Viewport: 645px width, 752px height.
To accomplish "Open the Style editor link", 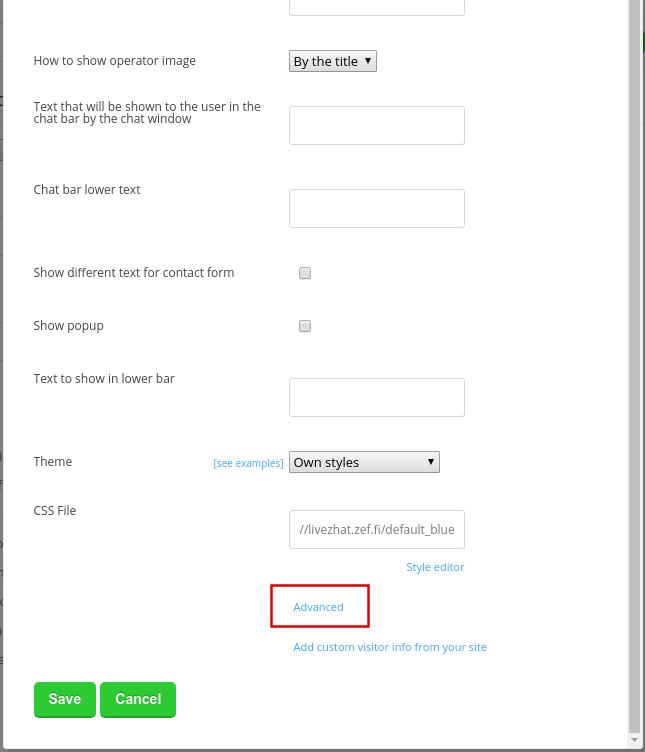I will [435, 567].
